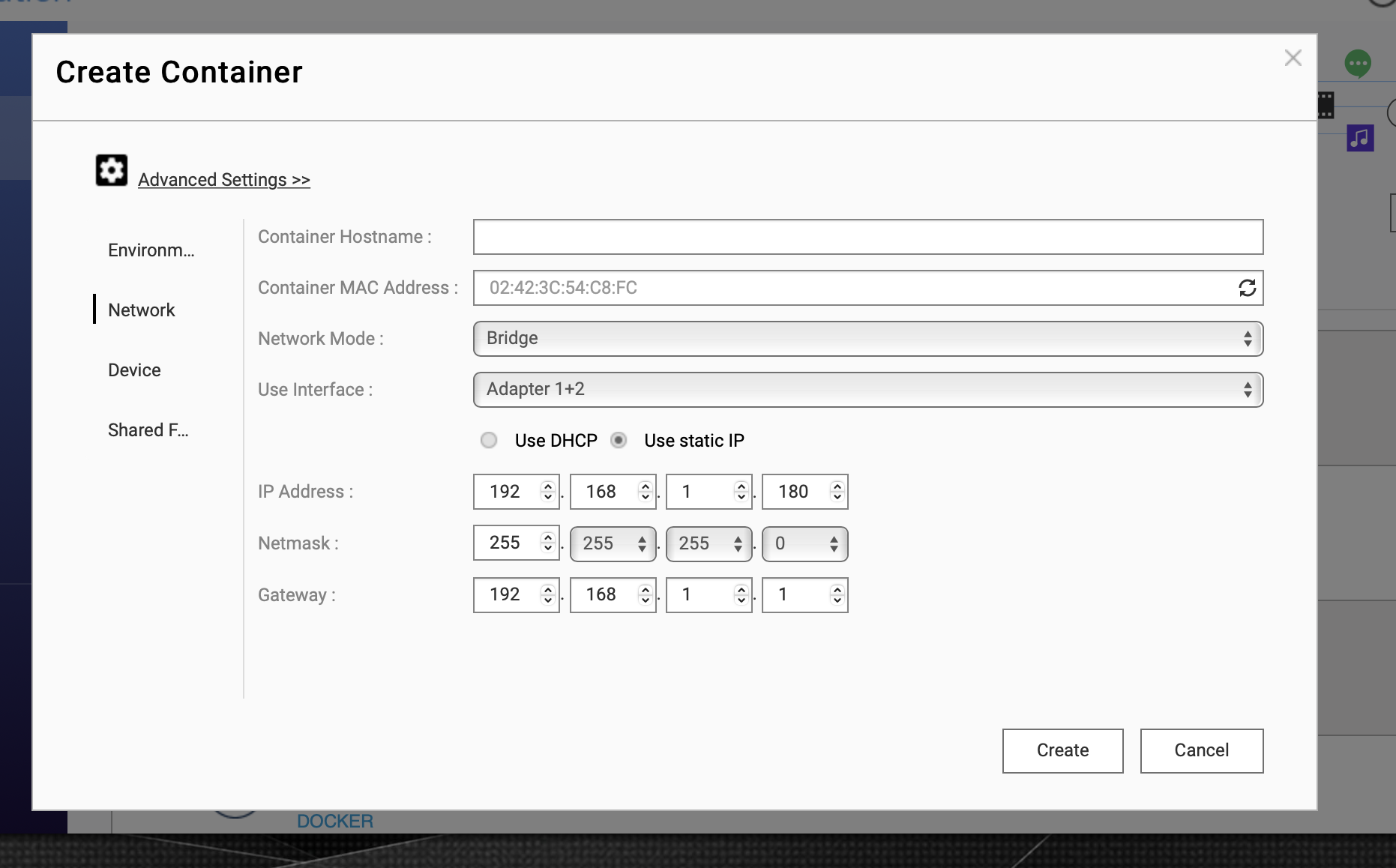
Task: Open the fourth Netmask octet 0 dropdown
Action: point(805,543)
